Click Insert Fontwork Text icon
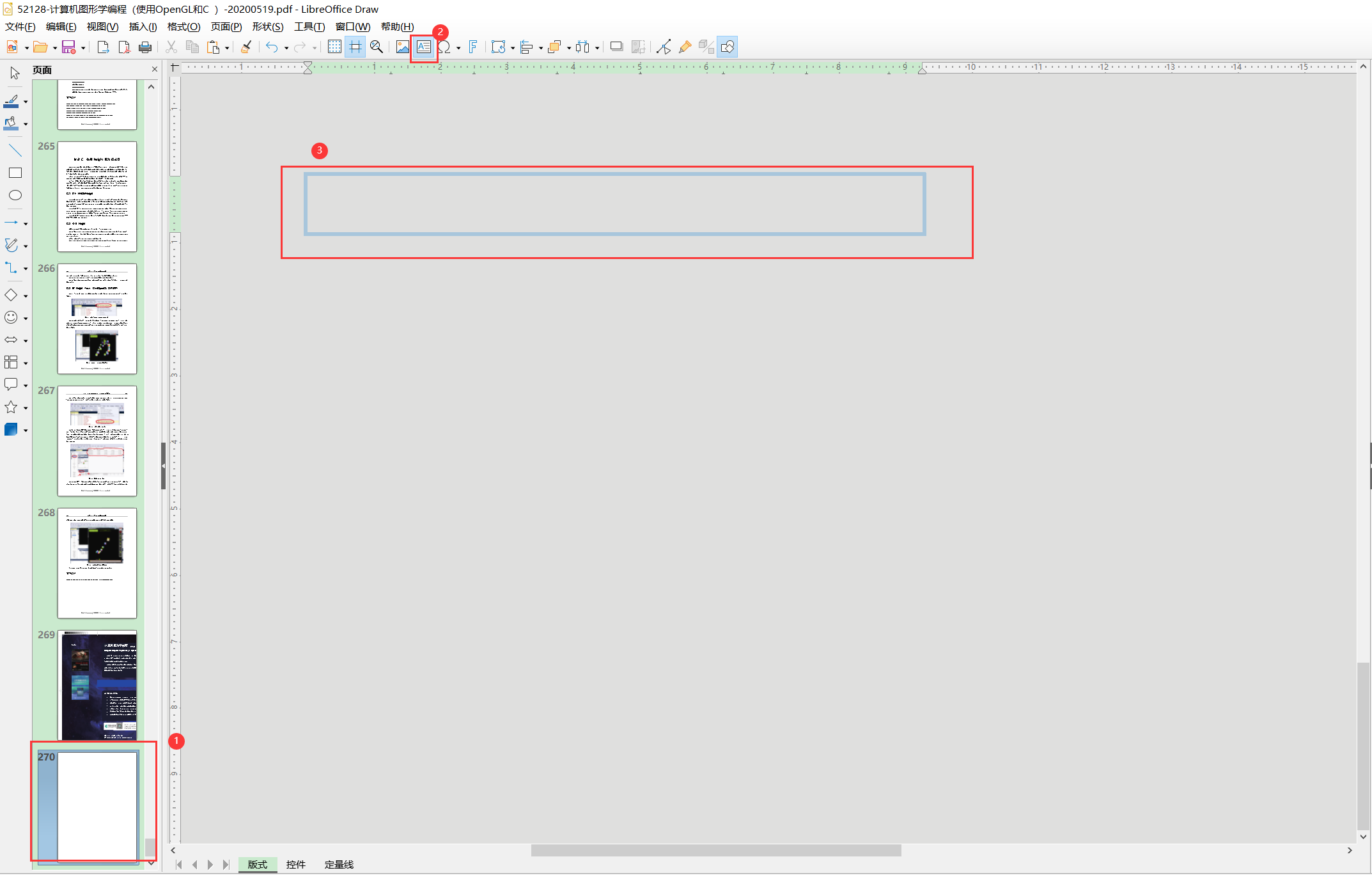1372x875 pixels. [x=472, y=47]
